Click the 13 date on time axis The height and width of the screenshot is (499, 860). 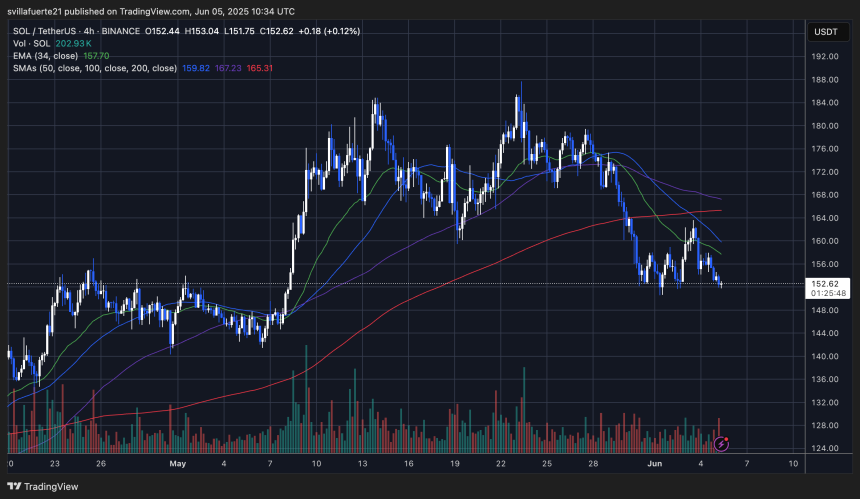click(363, 463)
